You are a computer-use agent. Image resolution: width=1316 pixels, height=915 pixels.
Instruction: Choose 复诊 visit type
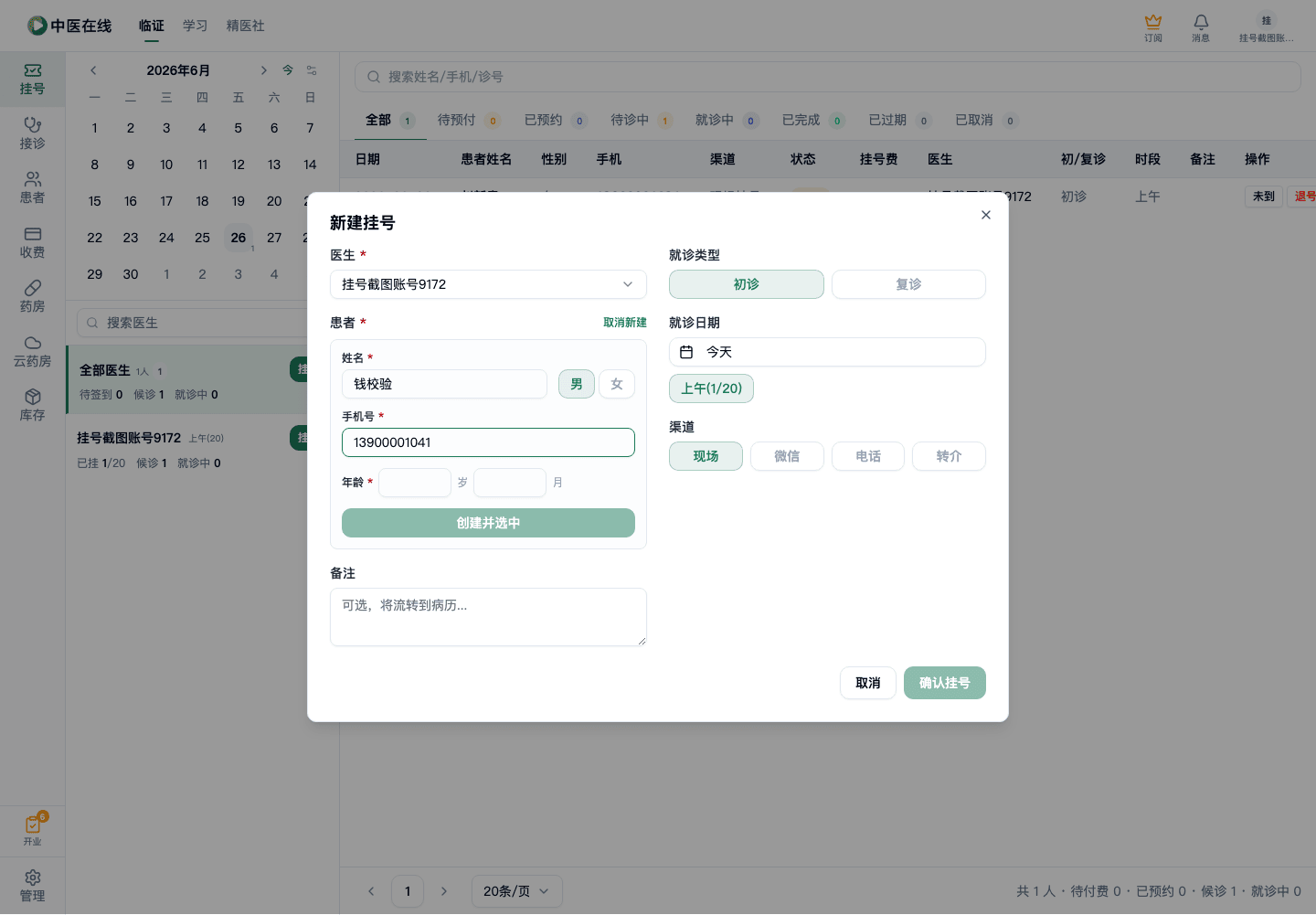(908, 284)
